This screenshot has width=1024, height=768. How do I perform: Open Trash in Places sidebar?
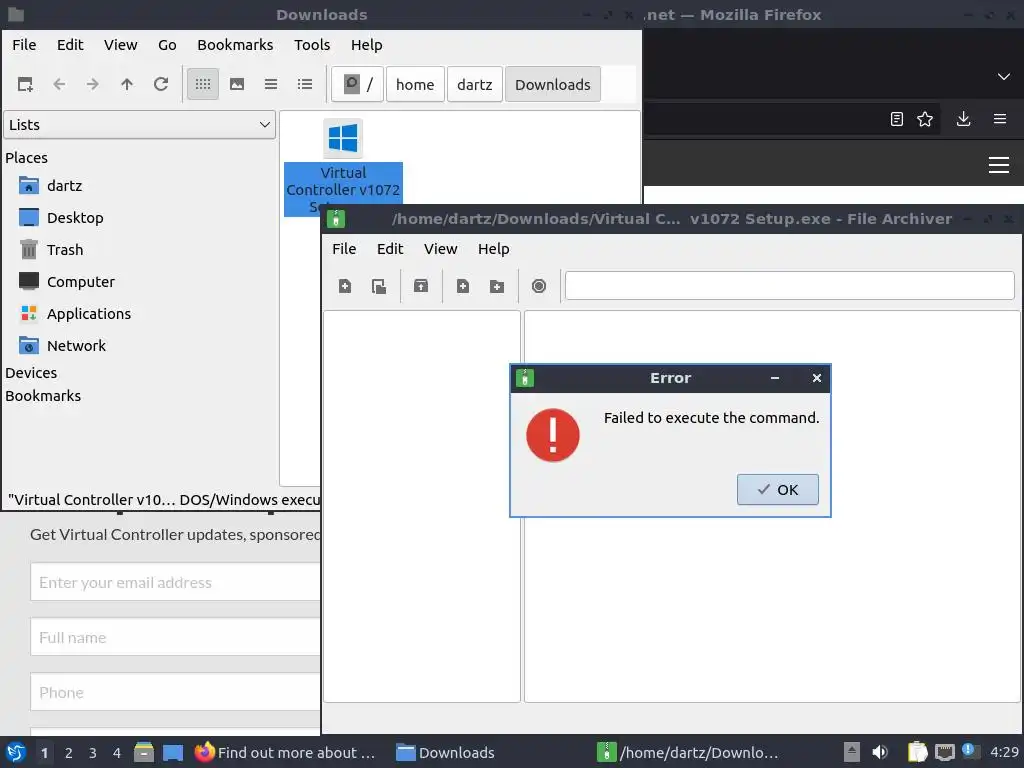[x=65, y=249]
